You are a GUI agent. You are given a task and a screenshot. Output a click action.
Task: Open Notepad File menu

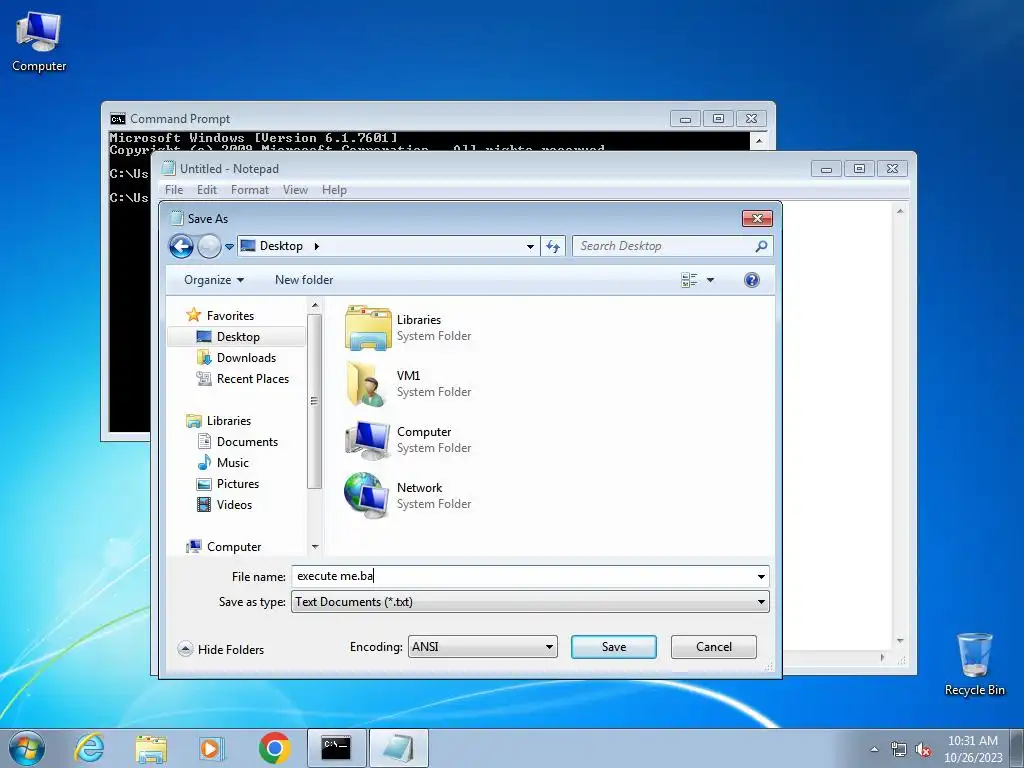tap(174, 190)
